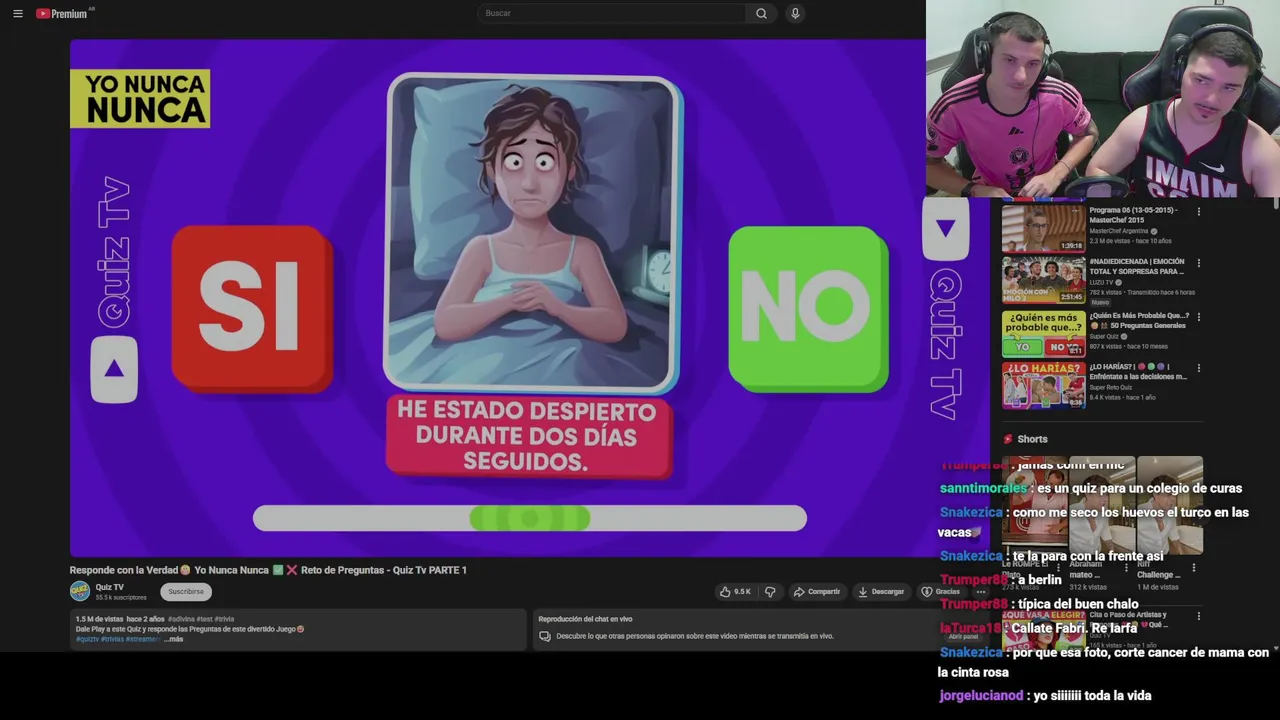Click the LUZU TV channel name

[1101, 283]
